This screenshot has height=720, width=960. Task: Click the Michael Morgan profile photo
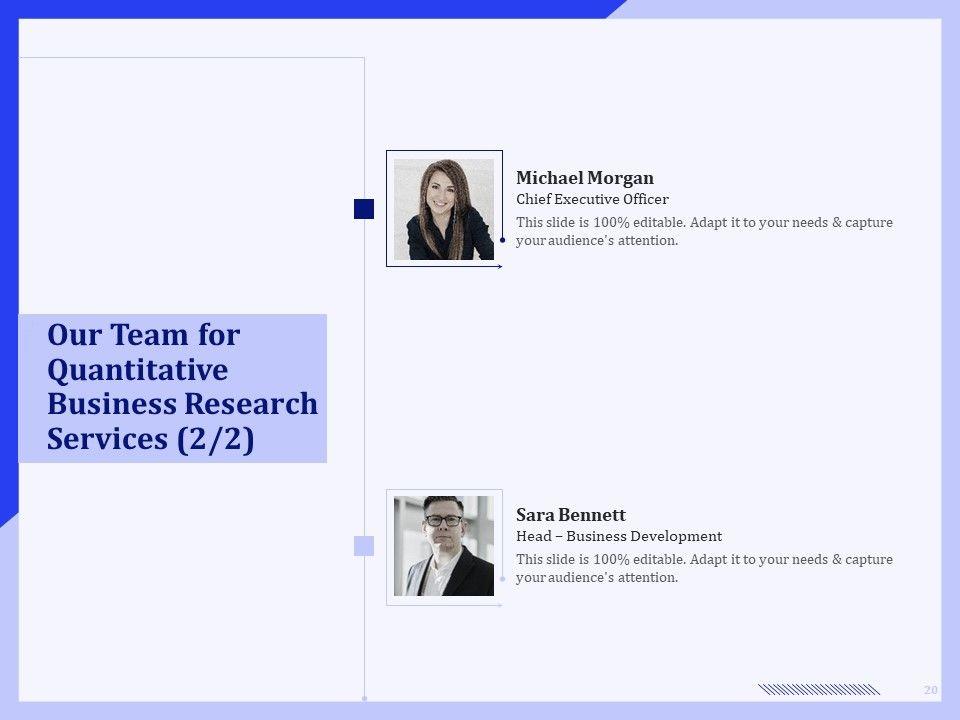[444, 209]
